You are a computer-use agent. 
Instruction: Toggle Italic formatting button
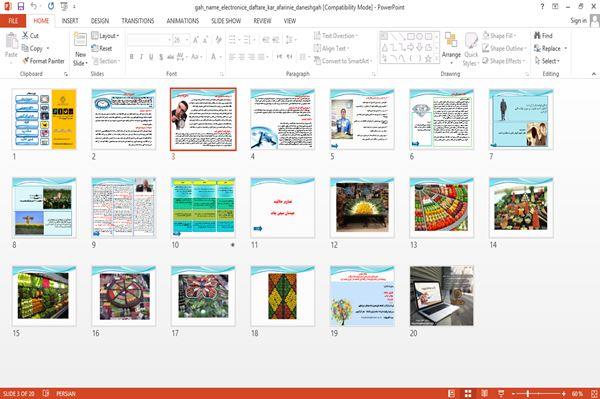pyautogui.click(x=141, y=57)
